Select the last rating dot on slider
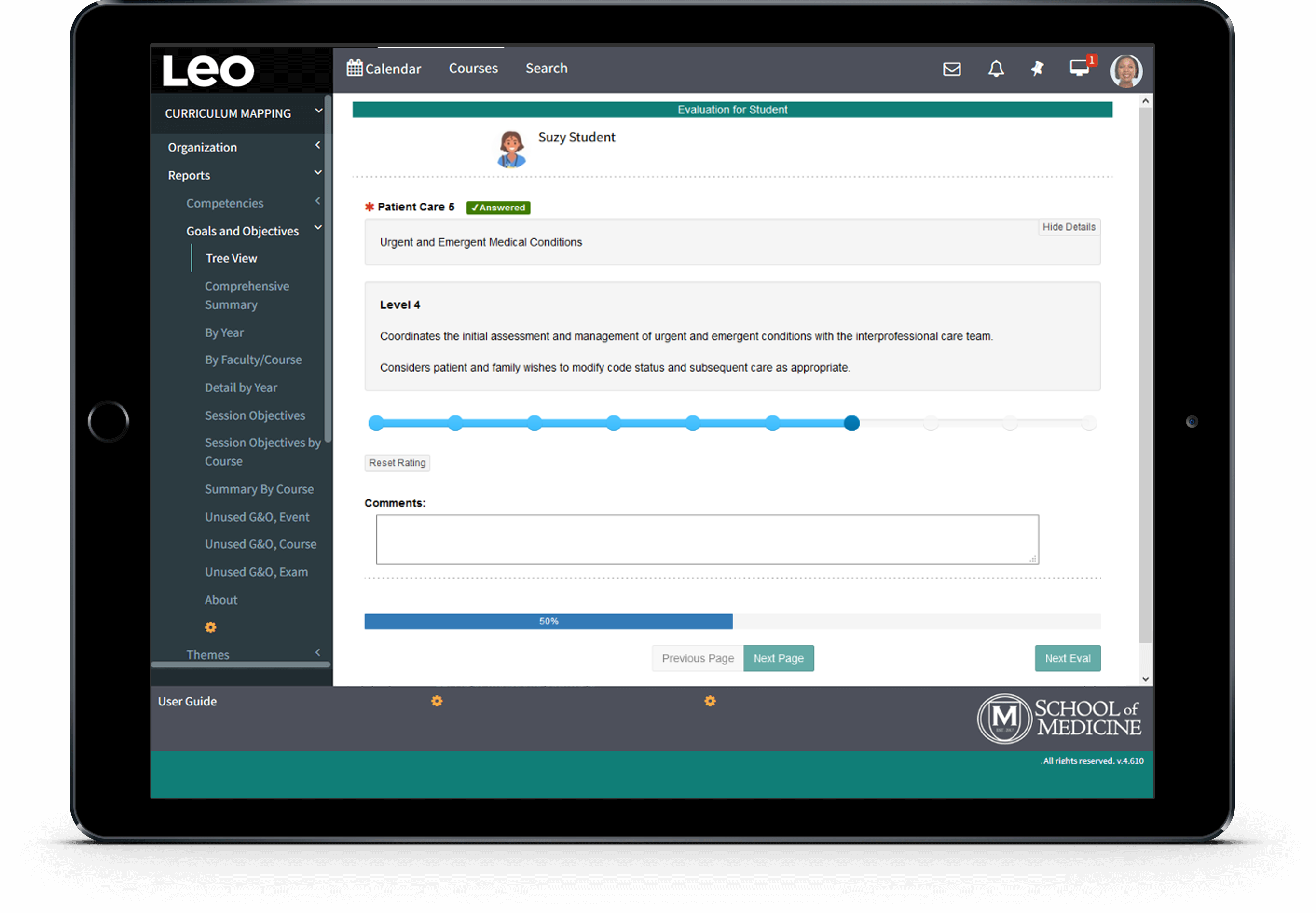 [1088, 423]
